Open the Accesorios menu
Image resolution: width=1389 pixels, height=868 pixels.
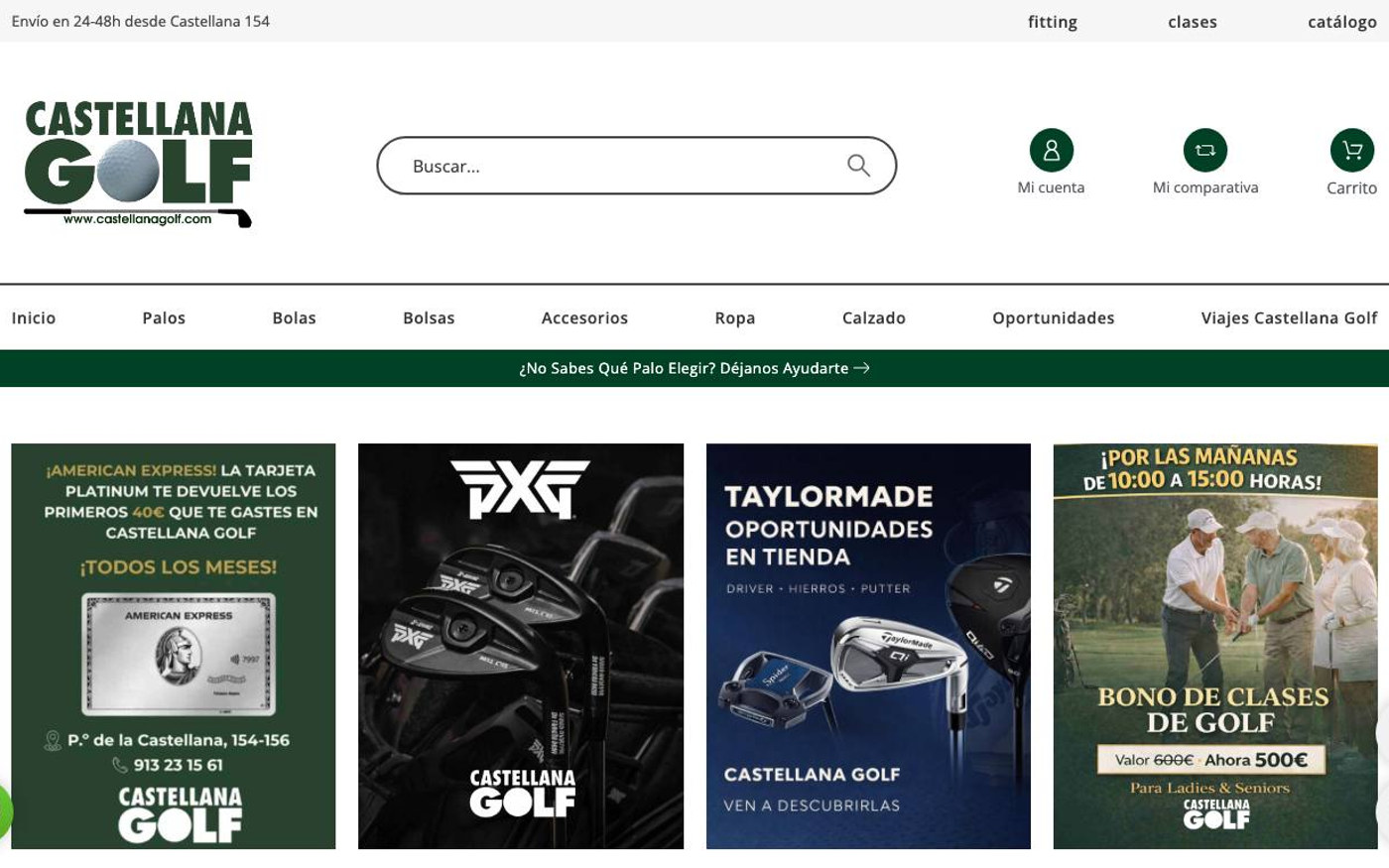coord(584,318)
